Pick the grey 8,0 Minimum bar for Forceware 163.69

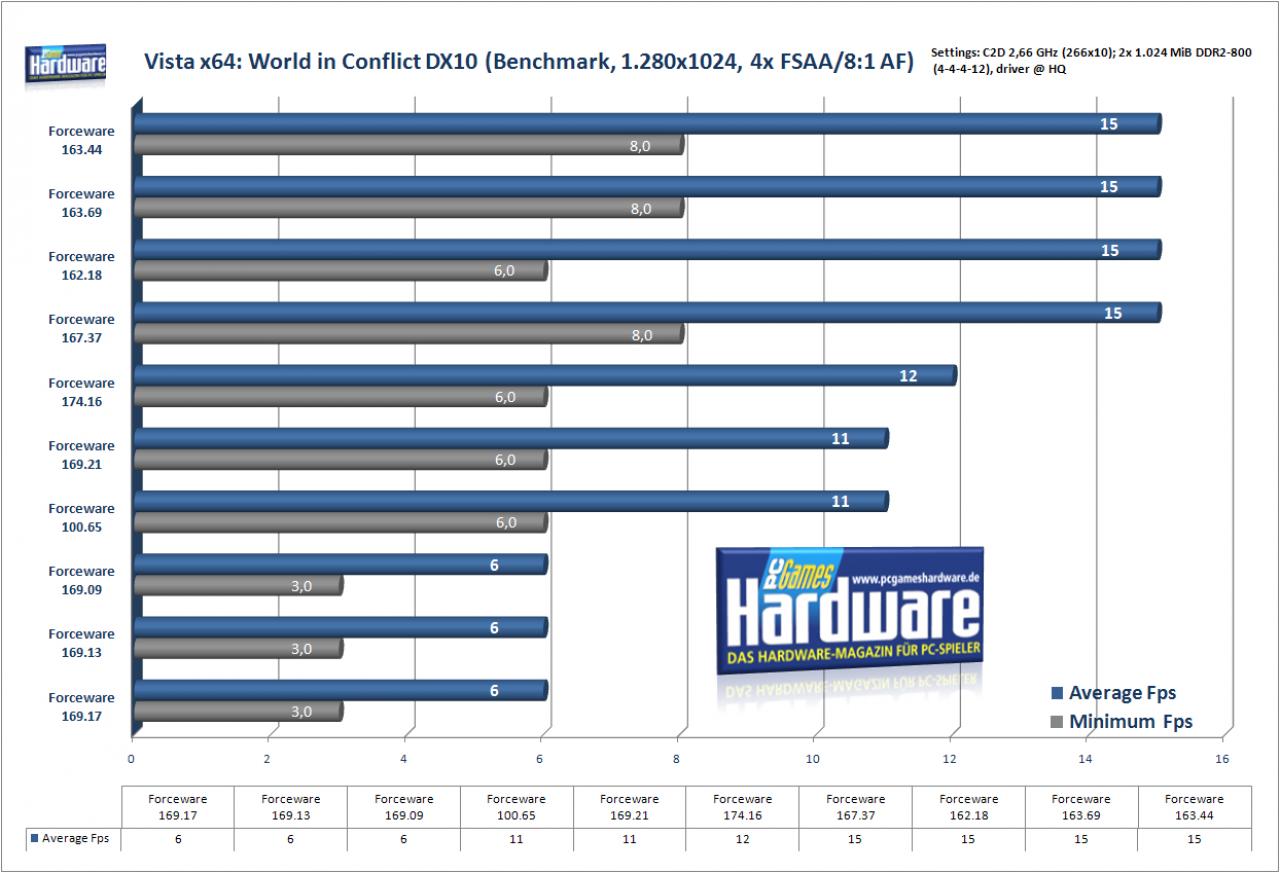(409, 208)
